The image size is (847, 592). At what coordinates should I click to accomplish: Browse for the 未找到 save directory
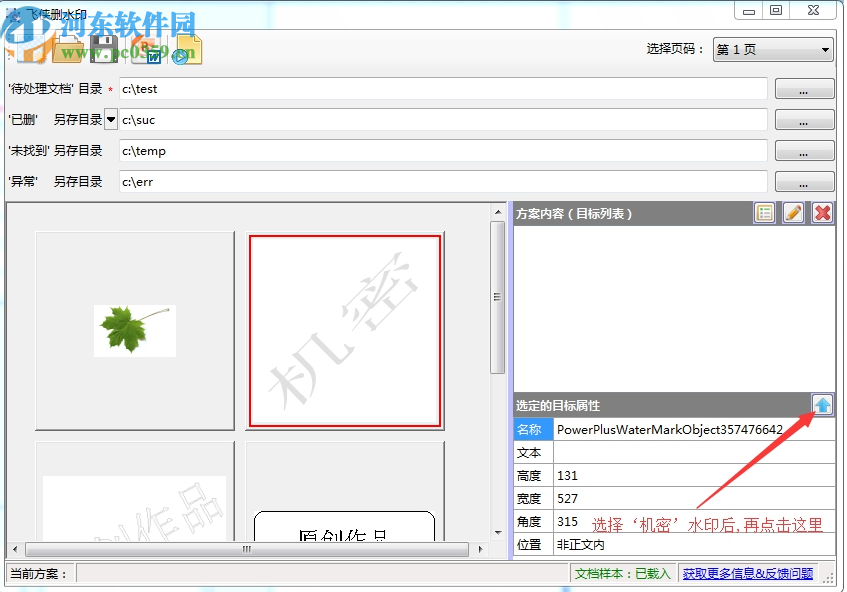[804, 151]
